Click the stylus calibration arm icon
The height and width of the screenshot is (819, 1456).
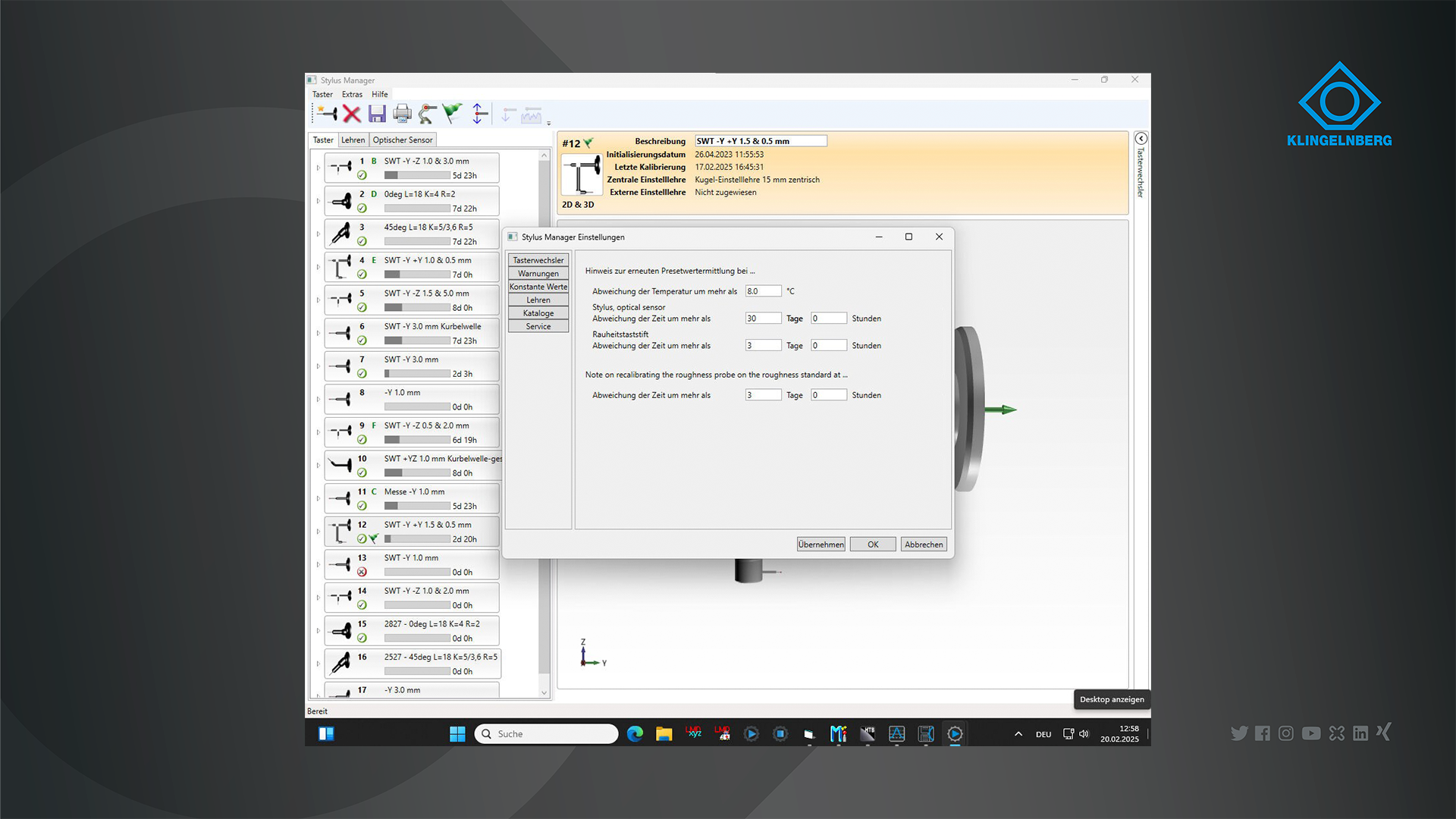[428, 114]
